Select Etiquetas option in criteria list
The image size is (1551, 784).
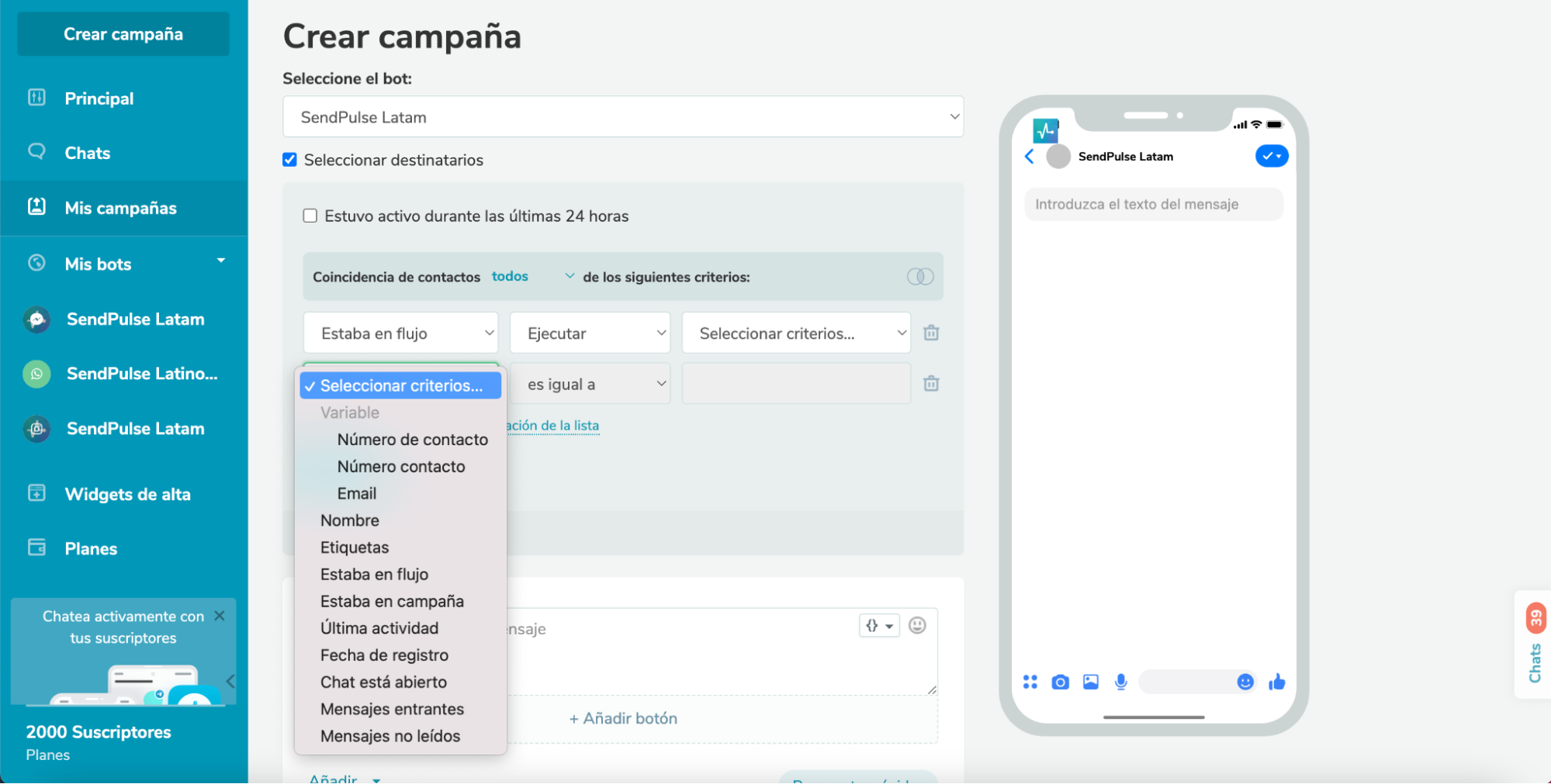point(400,547)
